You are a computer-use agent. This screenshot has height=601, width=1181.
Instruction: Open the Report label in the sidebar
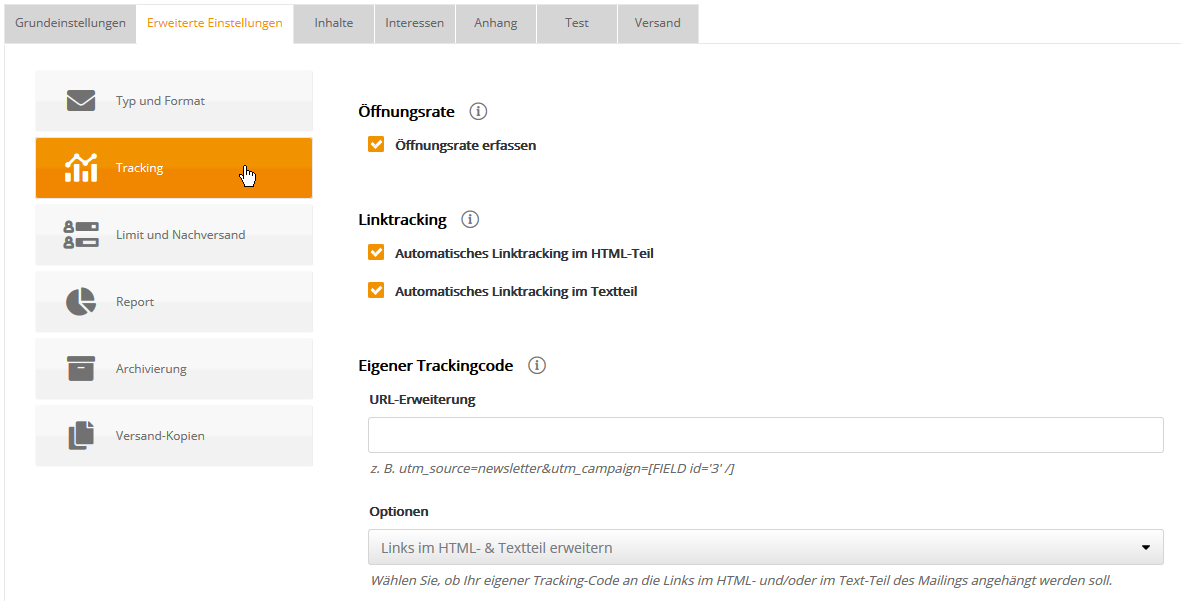click(135, 302)
